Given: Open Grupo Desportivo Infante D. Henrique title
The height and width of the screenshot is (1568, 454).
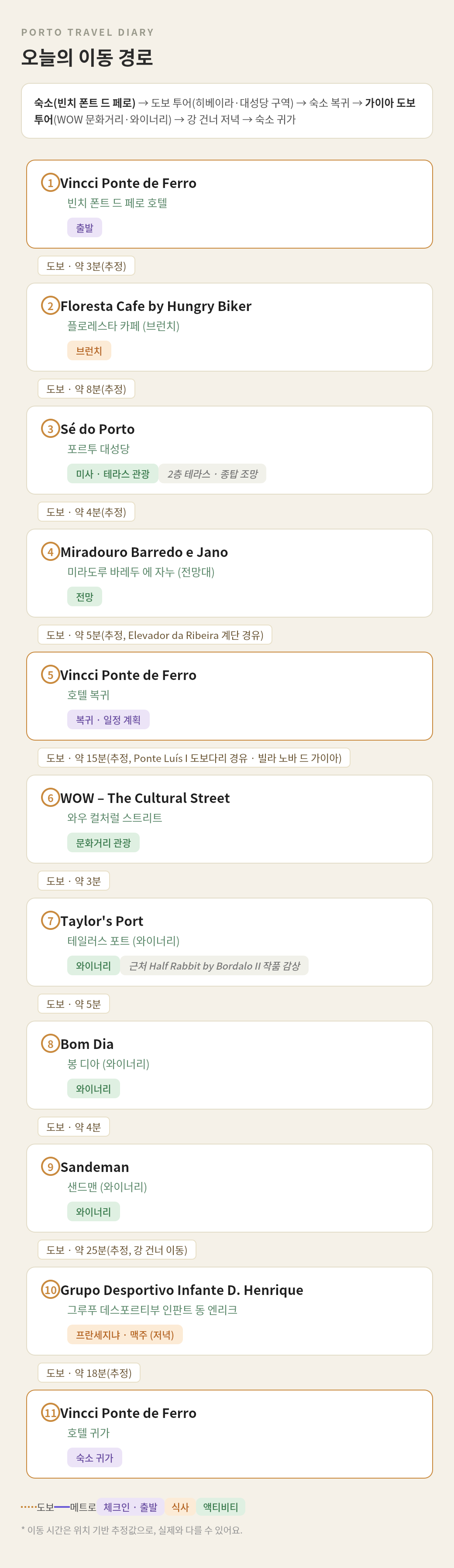Looking at the screenshot, I should [182, 1290].
